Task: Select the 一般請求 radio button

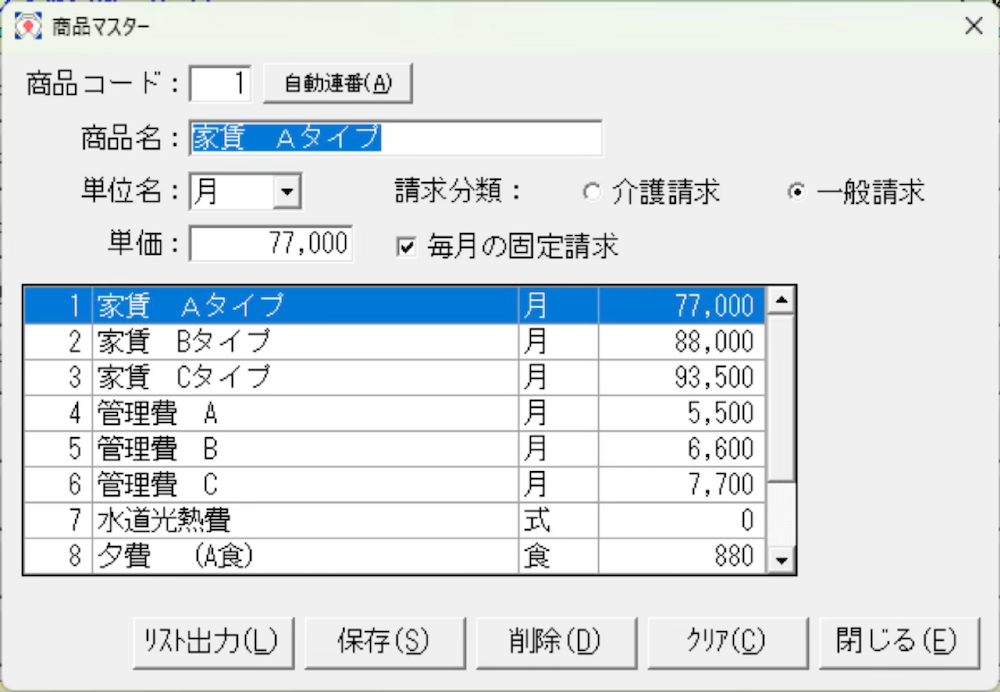Action: tap(796, 193)
